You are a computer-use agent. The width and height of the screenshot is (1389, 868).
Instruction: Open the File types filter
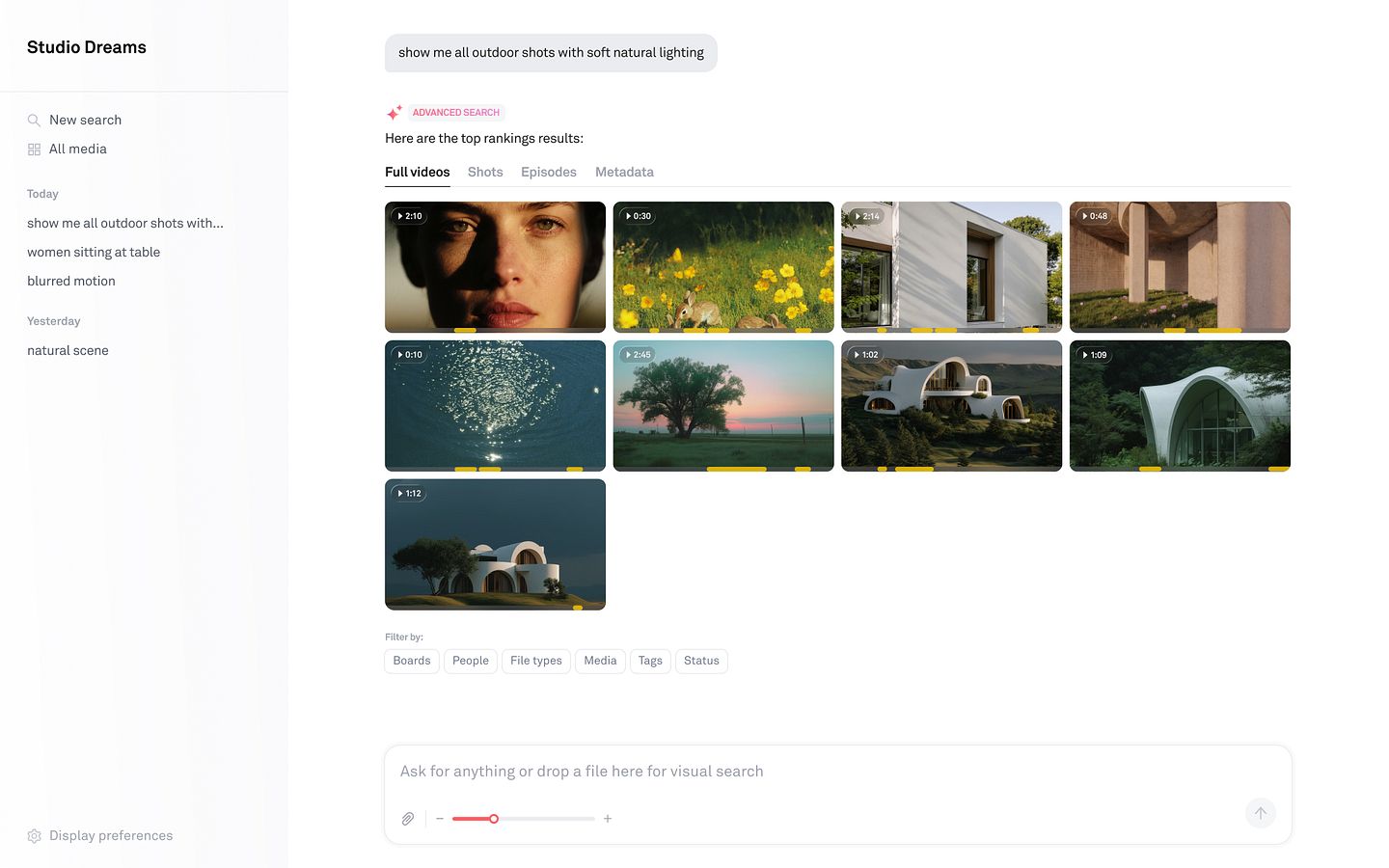[x=535, y=661]
